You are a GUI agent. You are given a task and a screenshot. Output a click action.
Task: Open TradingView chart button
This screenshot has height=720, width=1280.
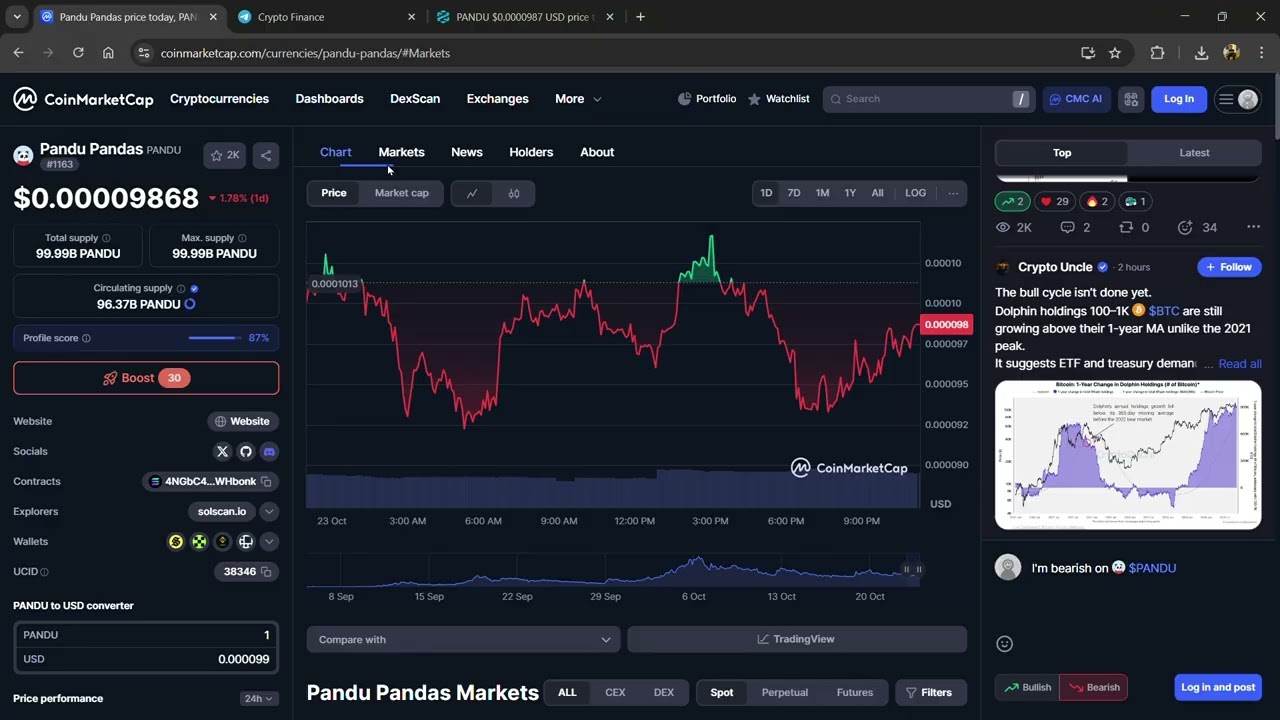pyautogui.click(x=797, y=640)
